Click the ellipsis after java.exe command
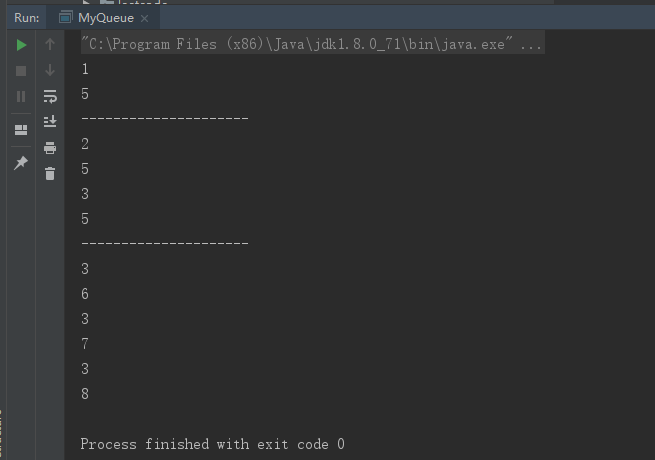 [531, 44]
